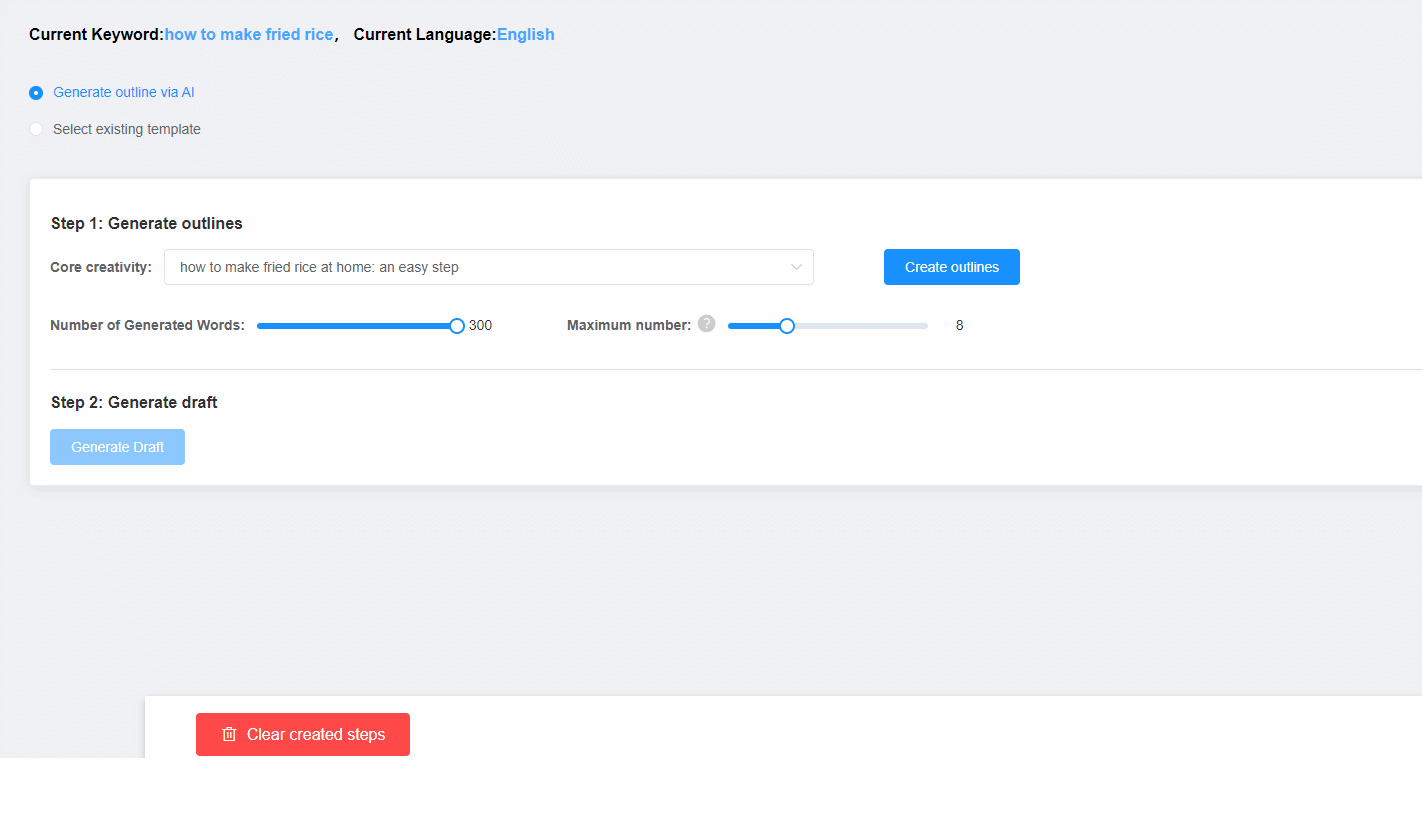Click the 'Step 2: Generate draft' heading
The height and width of the screenshot is (822, 1422).
pos(134,402)
